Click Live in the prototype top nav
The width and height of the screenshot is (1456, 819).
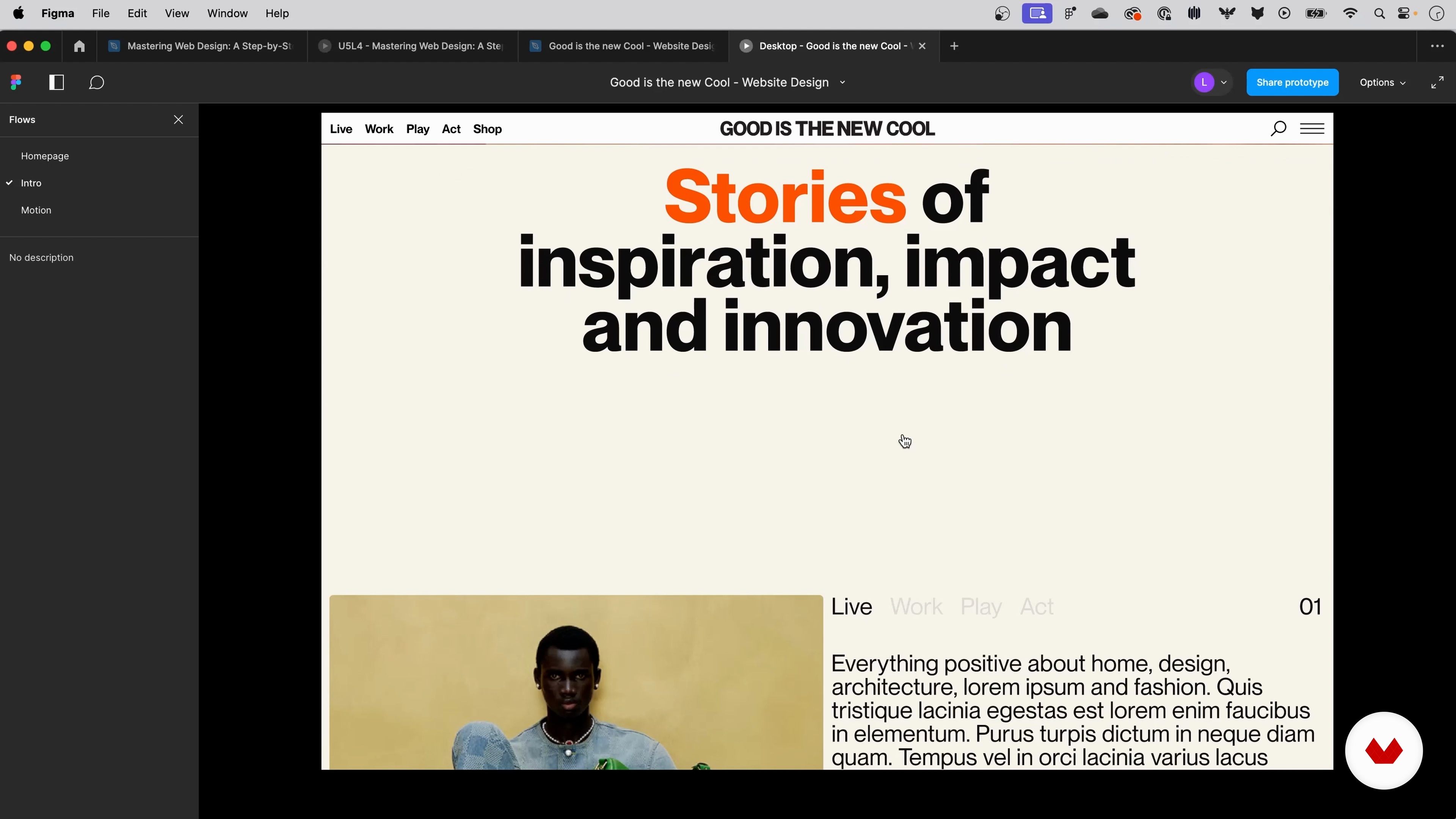pyautogui.click(x=341, y=129)
